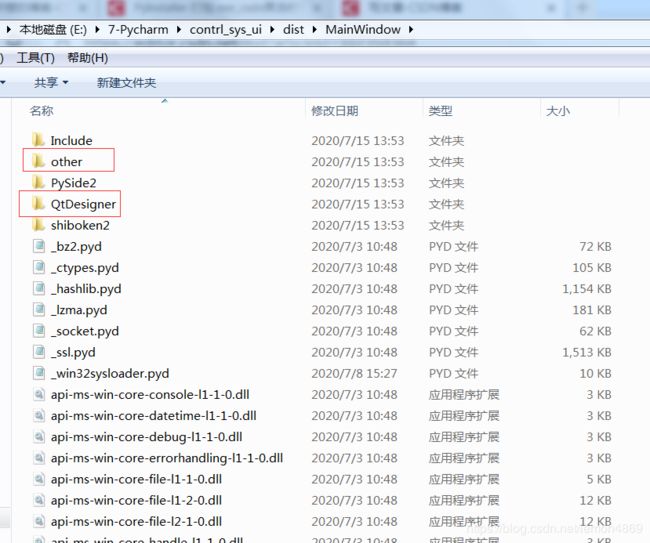Navigate to 本地磁盘 (E:) in address bar

click(53, 29)
